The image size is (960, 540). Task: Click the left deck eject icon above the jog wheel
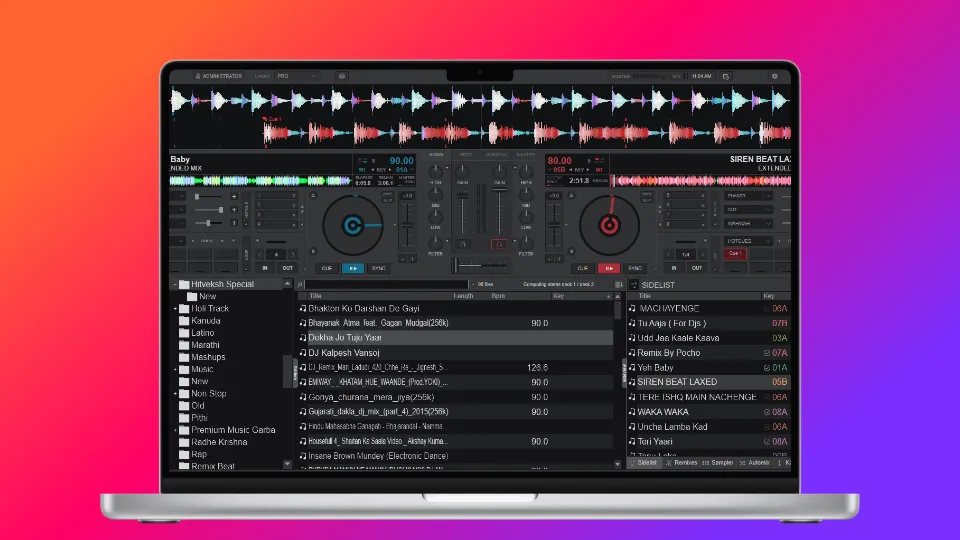pos(313,196)
